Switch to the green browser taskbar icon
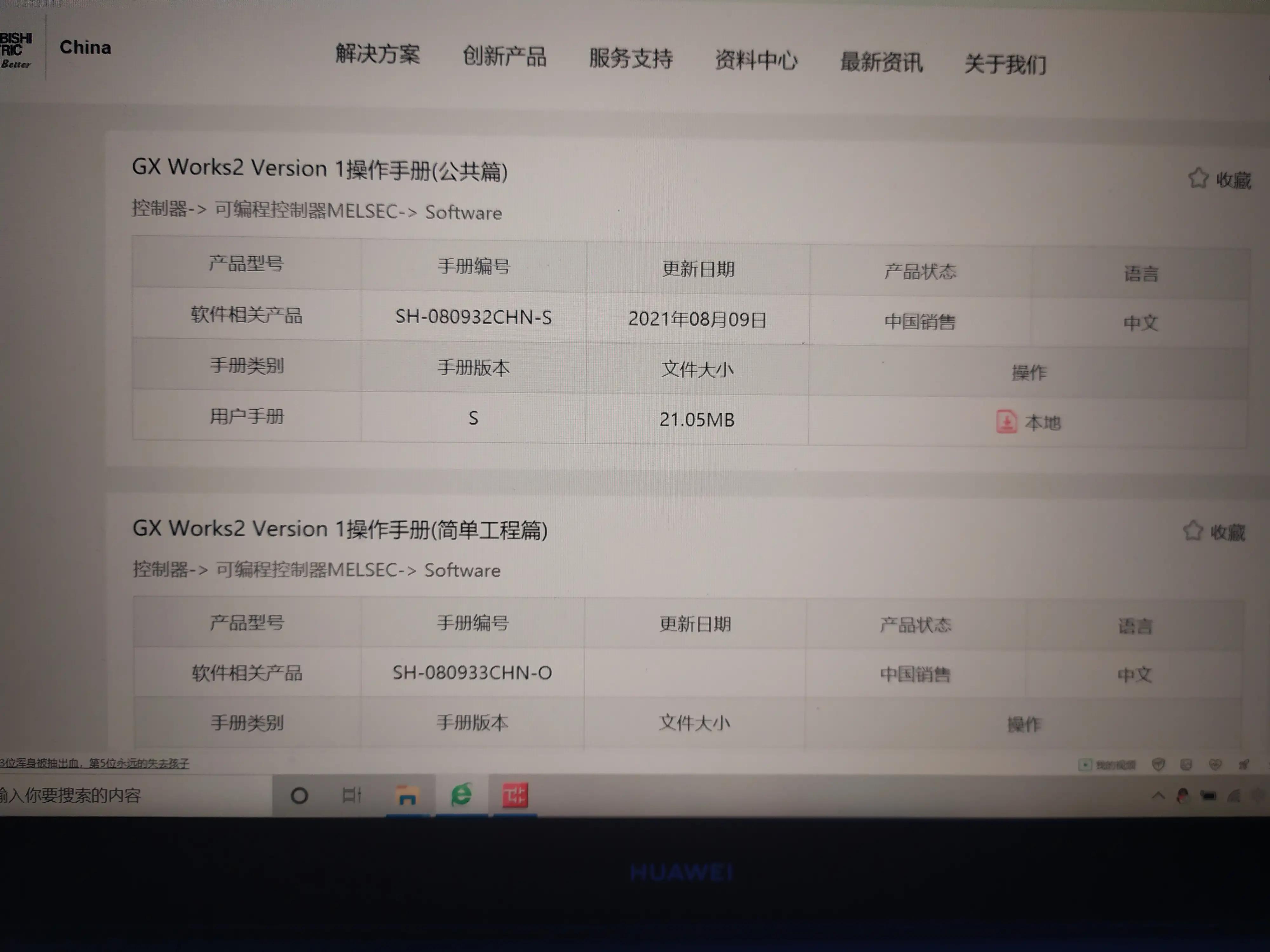 pyautogui.click(x=461, y=795)
